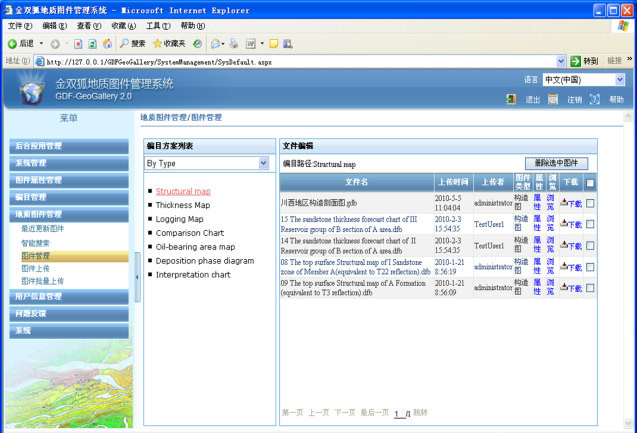Click the 删除选中图件 button
Image resolution: width=637 pixels, height=433 pixels.
coord(556,163)
